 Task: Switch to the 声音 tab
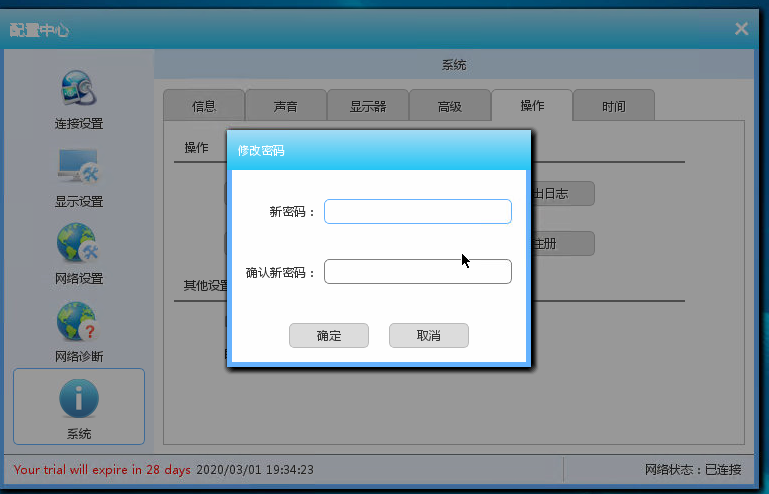coord(286,106)
